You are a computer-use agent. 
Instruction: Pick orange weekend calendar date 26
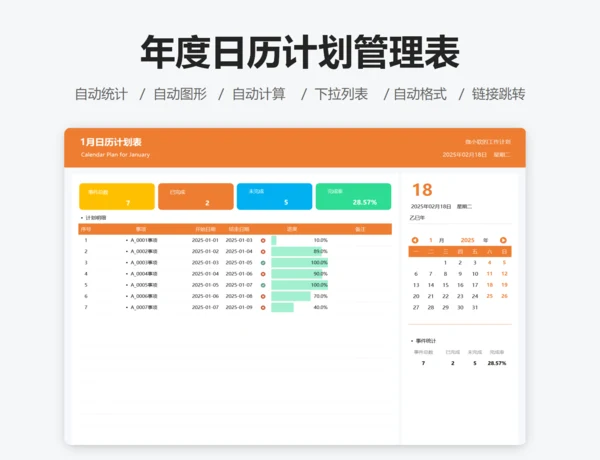click(x=504, y=296)
